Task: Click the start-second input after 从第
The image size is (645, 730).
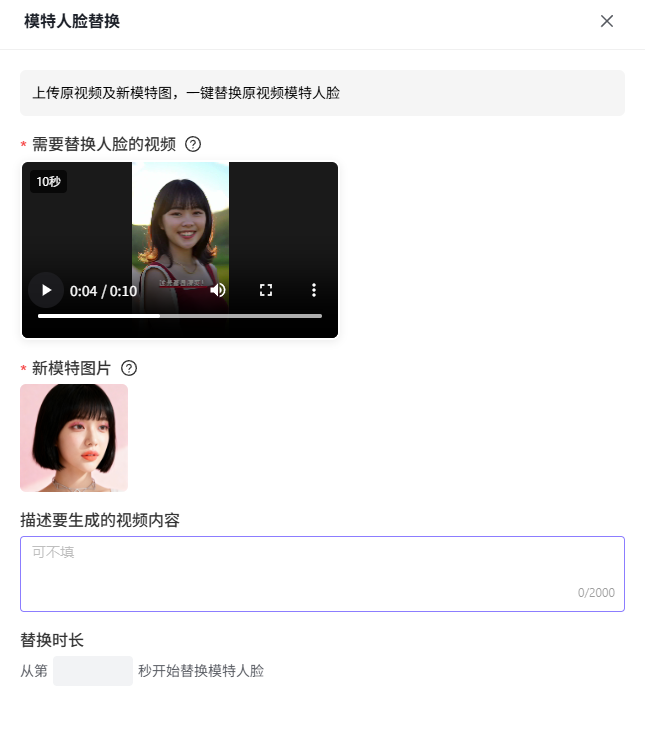Action: (x=93, y=671)
